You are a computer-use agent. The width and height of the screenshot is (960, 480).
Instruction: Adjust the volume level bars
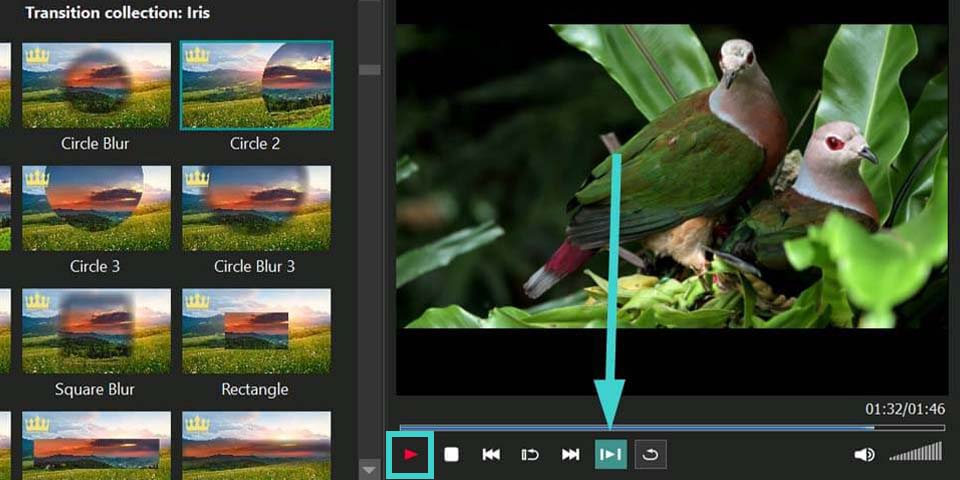(x=916, y=452)
